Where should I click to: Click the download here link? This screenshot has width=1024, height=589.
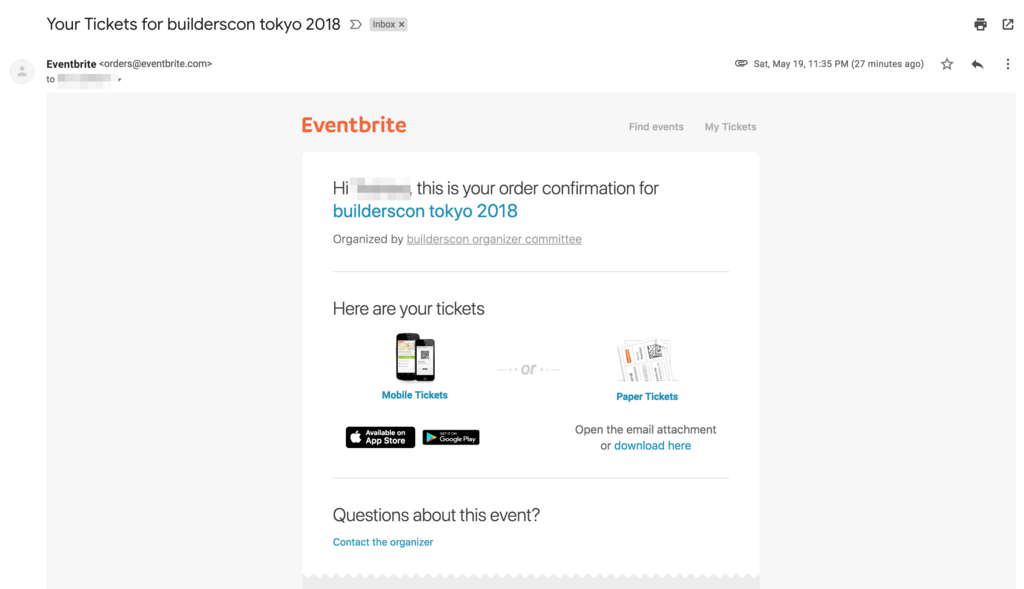click(652, 445)
